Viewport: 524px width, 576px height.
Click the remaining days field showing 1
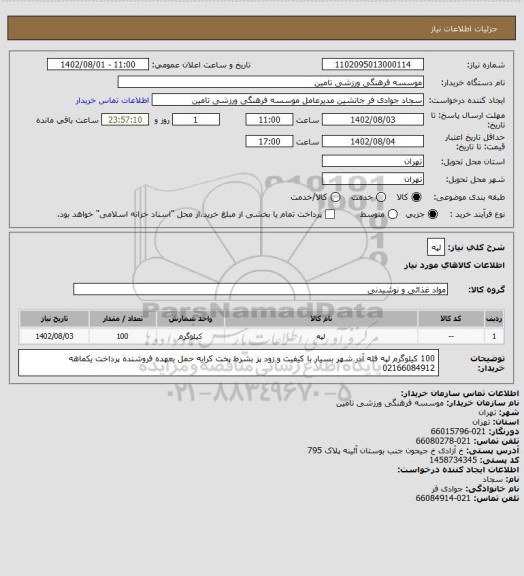click(196, 120)
